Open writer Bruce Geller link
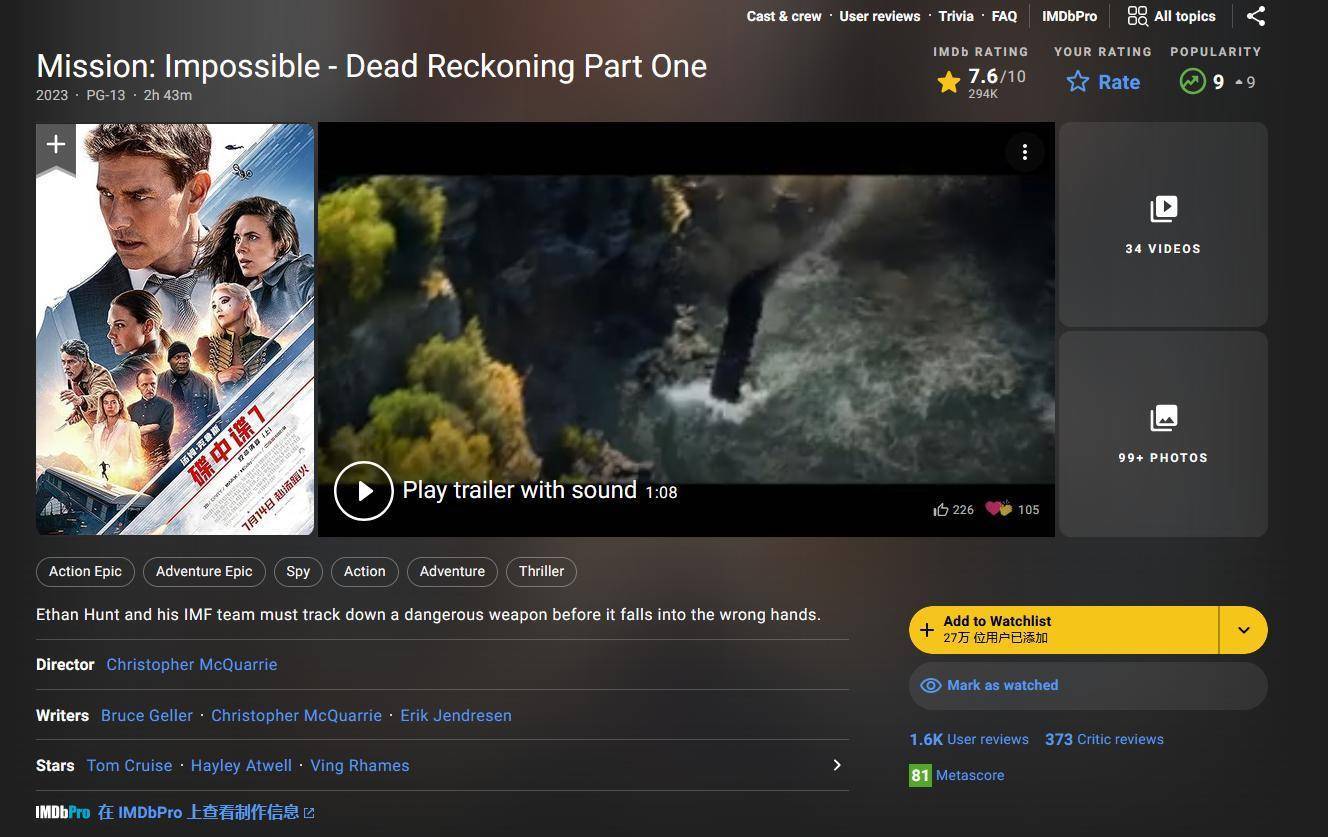1328x837 pixels. tap(147, 716)
